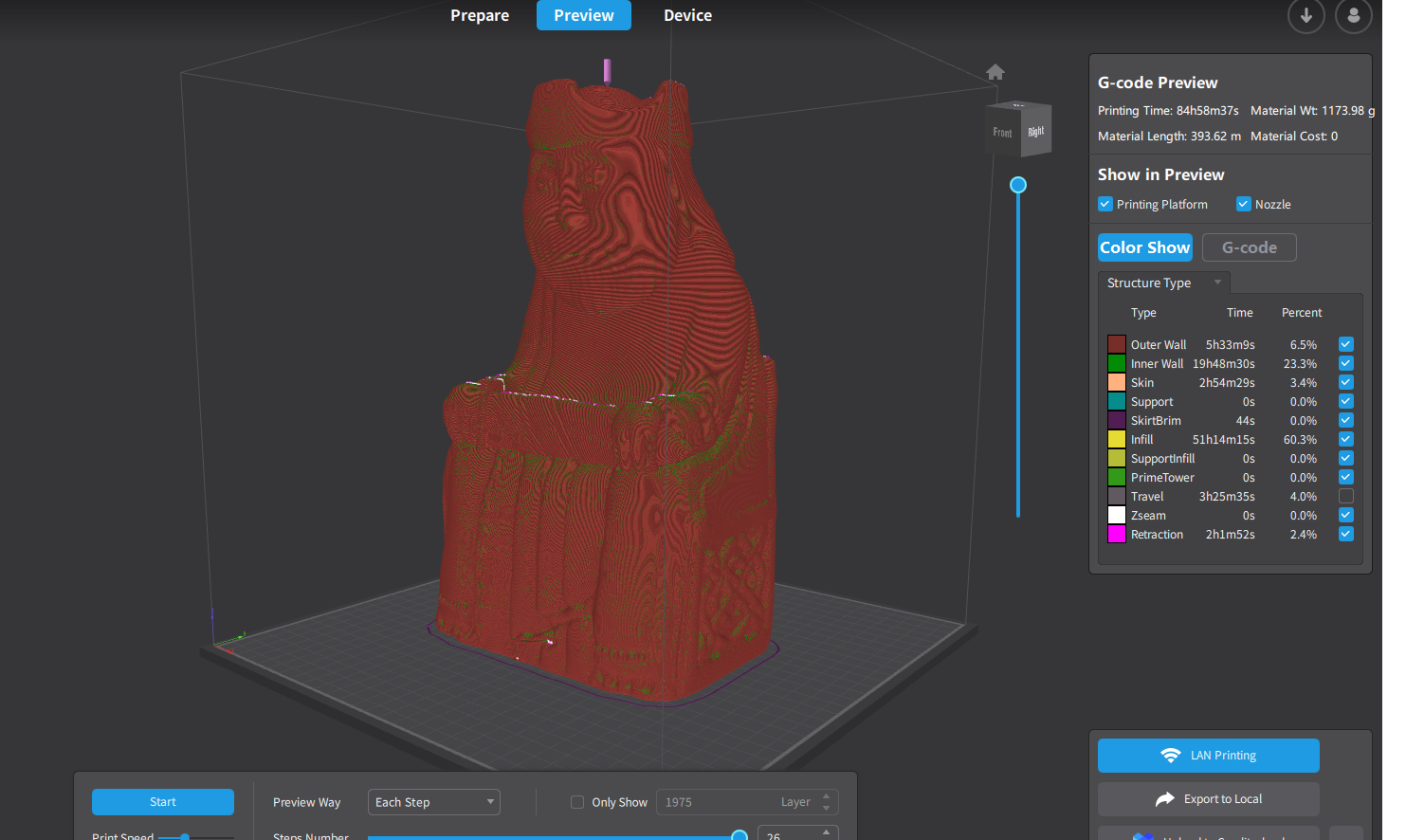Expand the Structure Type dropdown

(1164, 283)
